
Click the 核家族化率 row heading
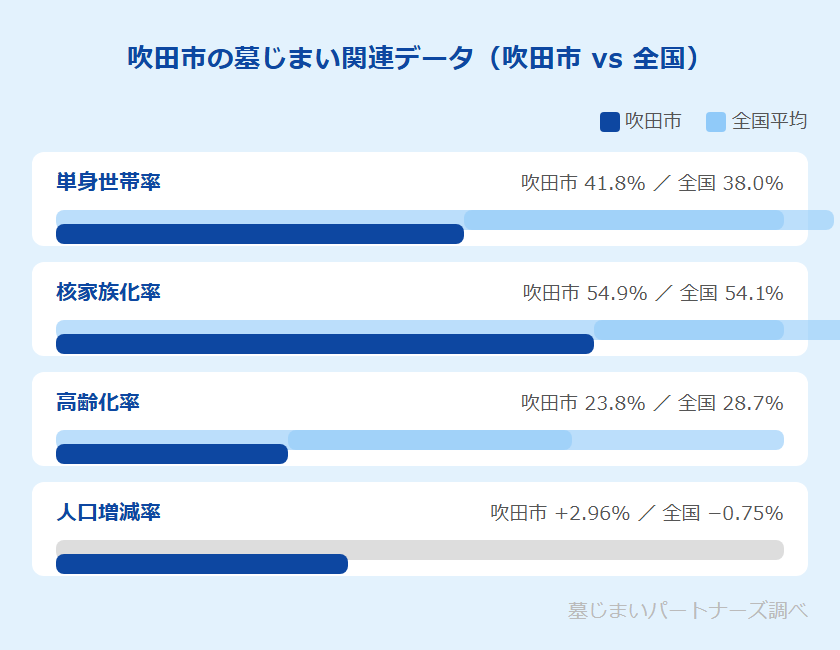[108, 293]
